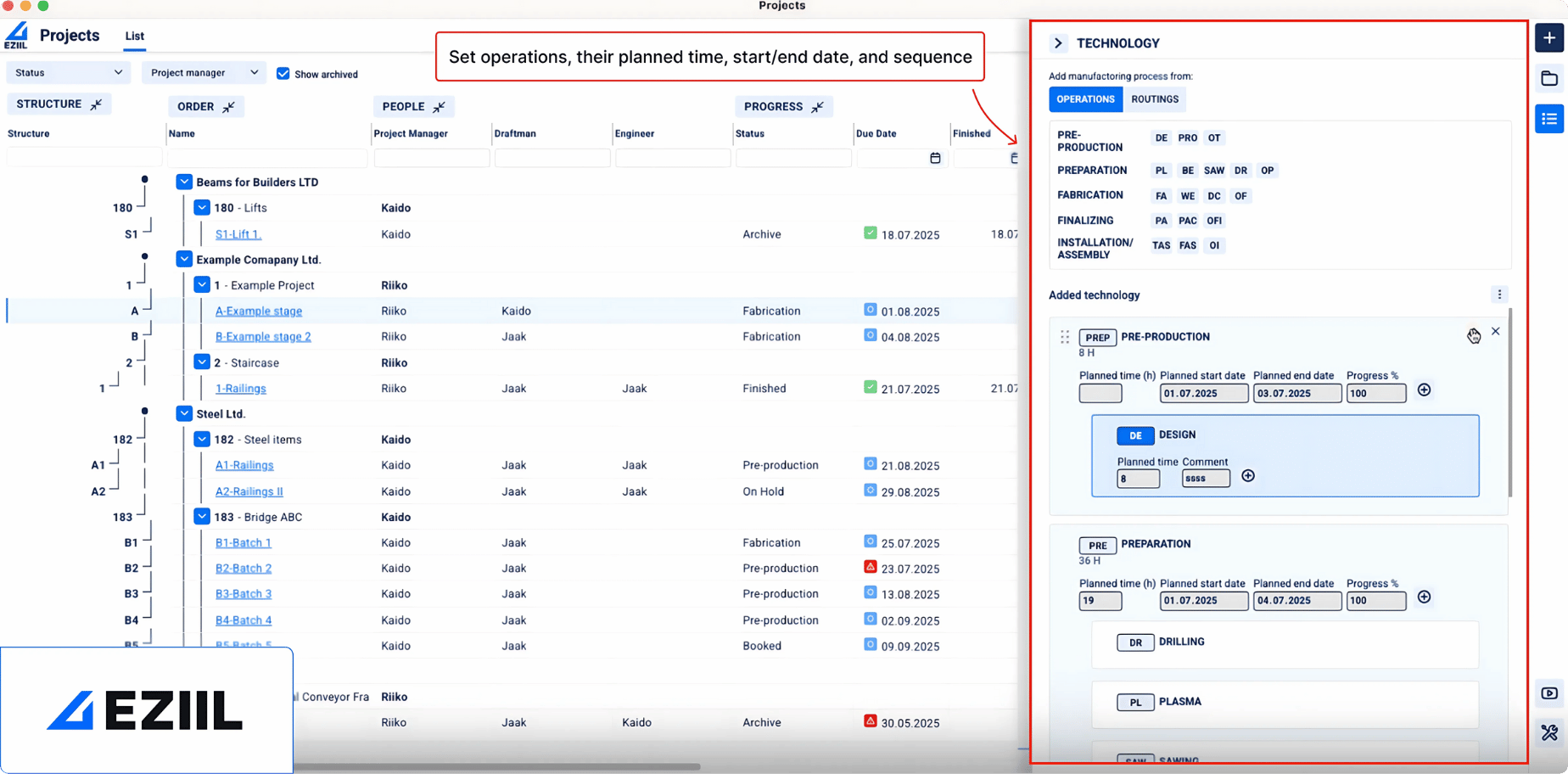Remove the PRE-PRODUCTION technology block
Image resolution: width=1568 pixels, height=774 pixels.
click(x=1496, y=332)
